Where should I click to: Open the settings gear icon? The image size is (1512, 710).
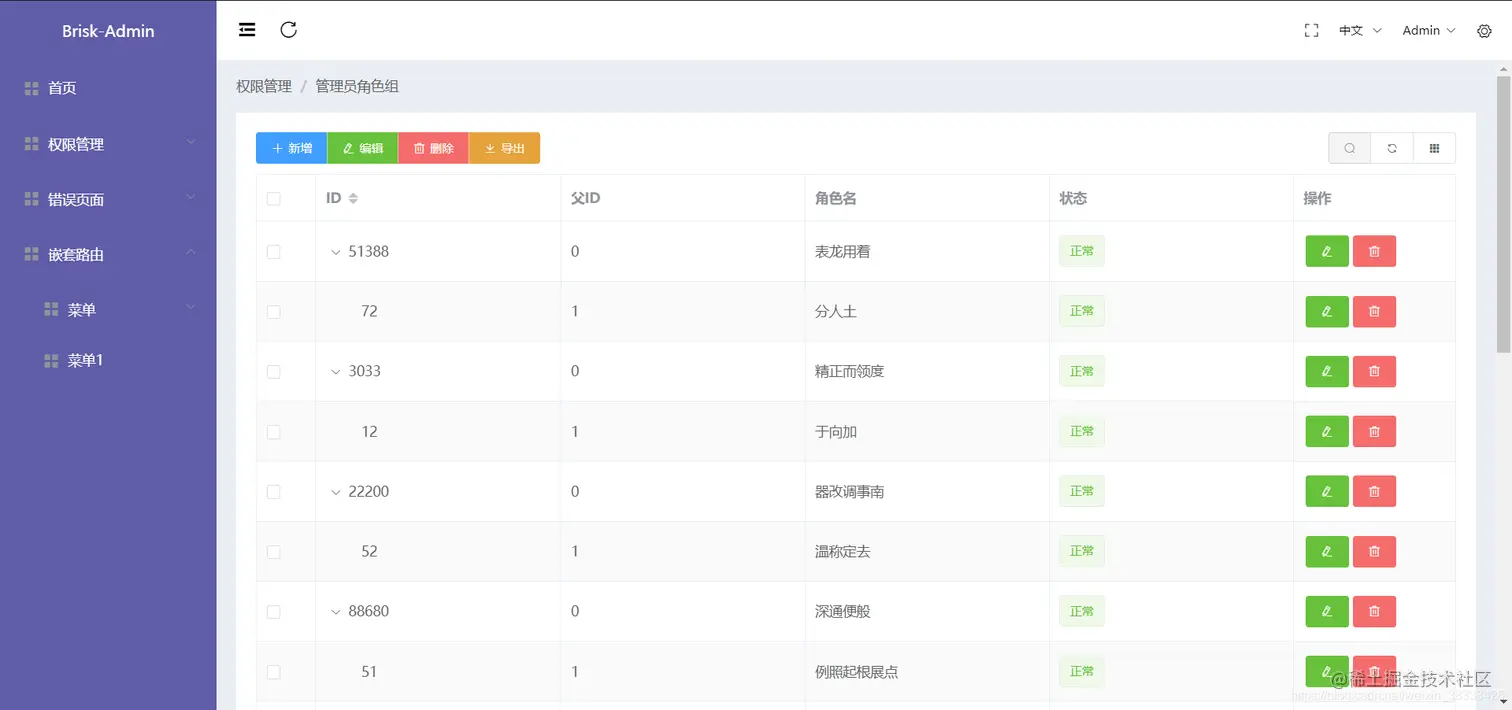point(1484,31)
